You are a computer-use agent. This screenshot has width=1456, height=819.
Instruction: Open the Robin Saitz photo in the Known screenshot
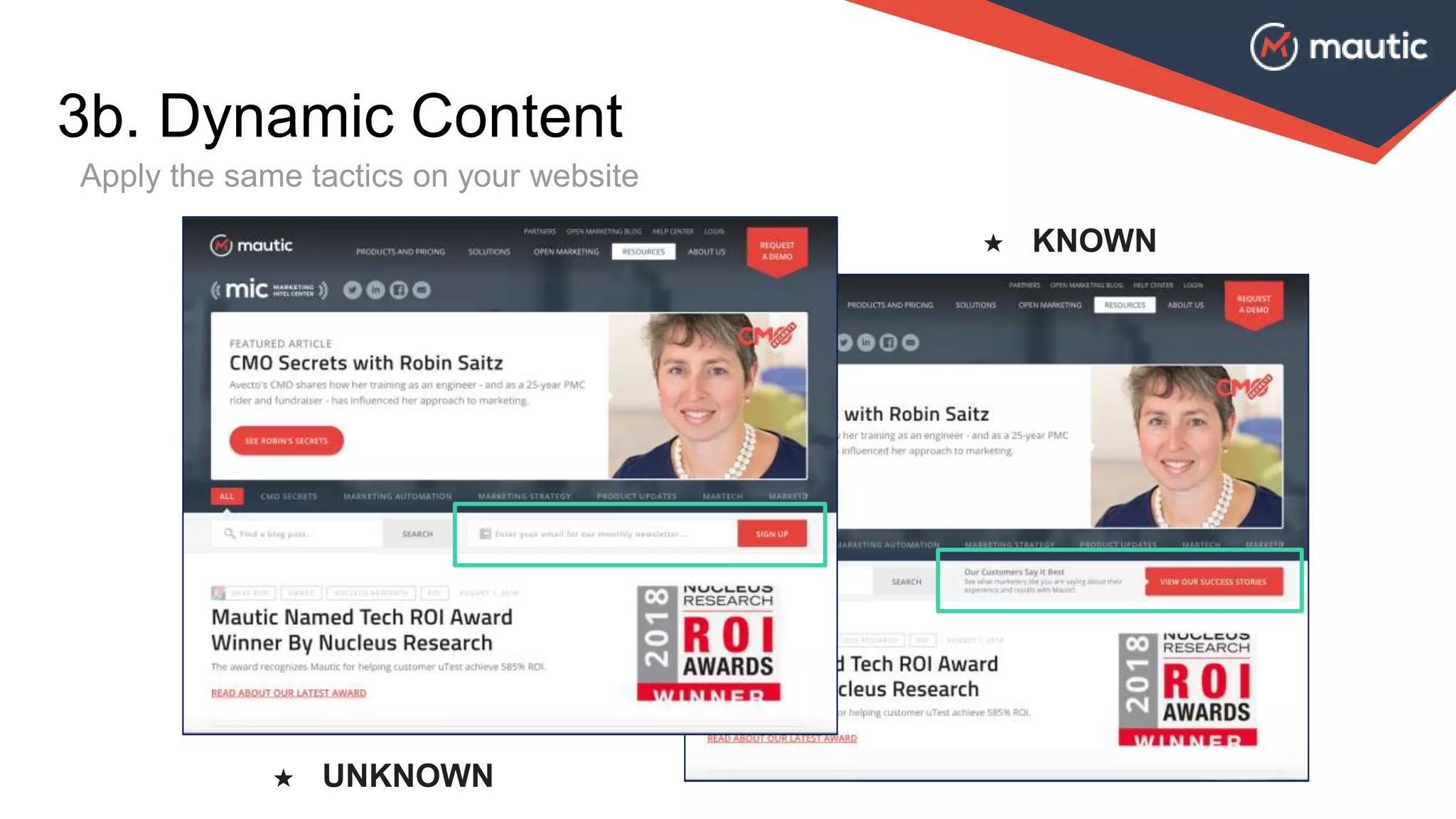click(1187, 446)
